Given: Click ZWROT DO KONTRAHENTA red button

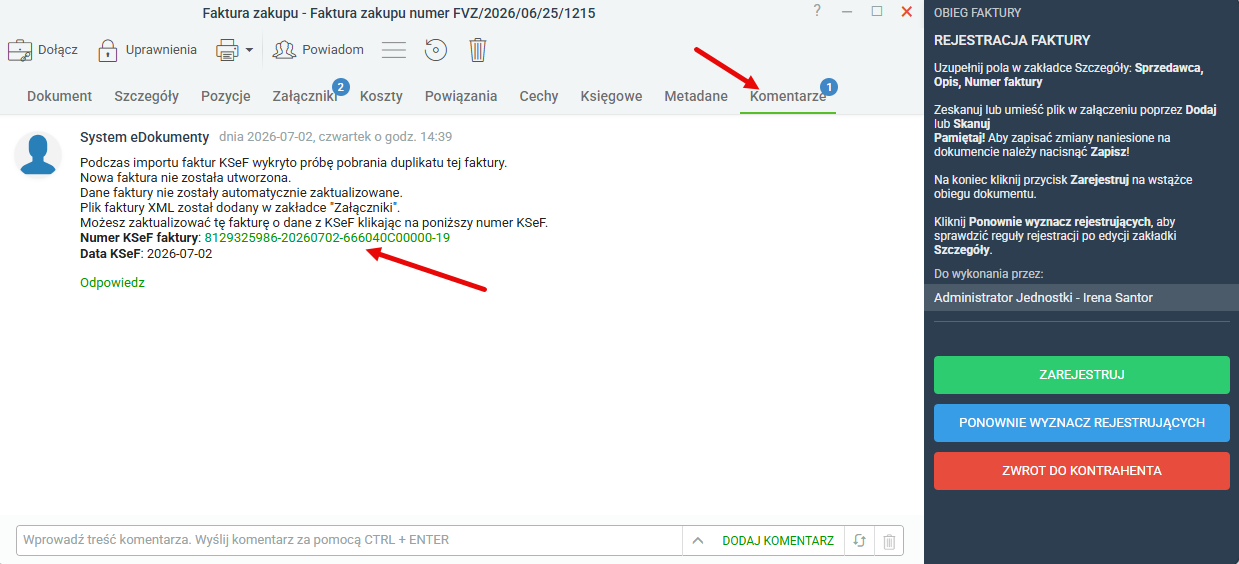Looking at the screenshot, I should pos(1082,471).
